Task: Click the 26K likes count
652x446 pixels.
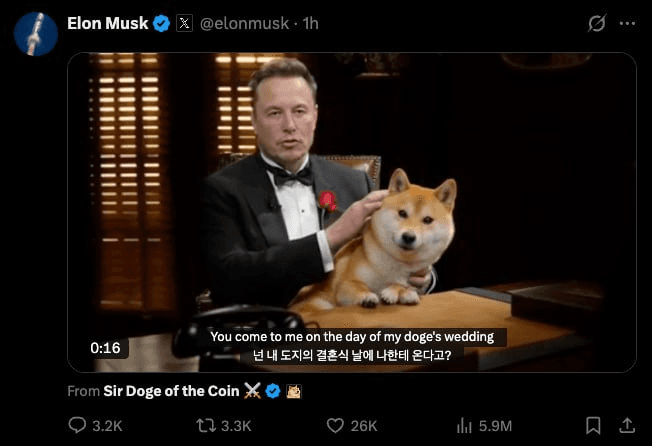Action: [x=364, y=426]
